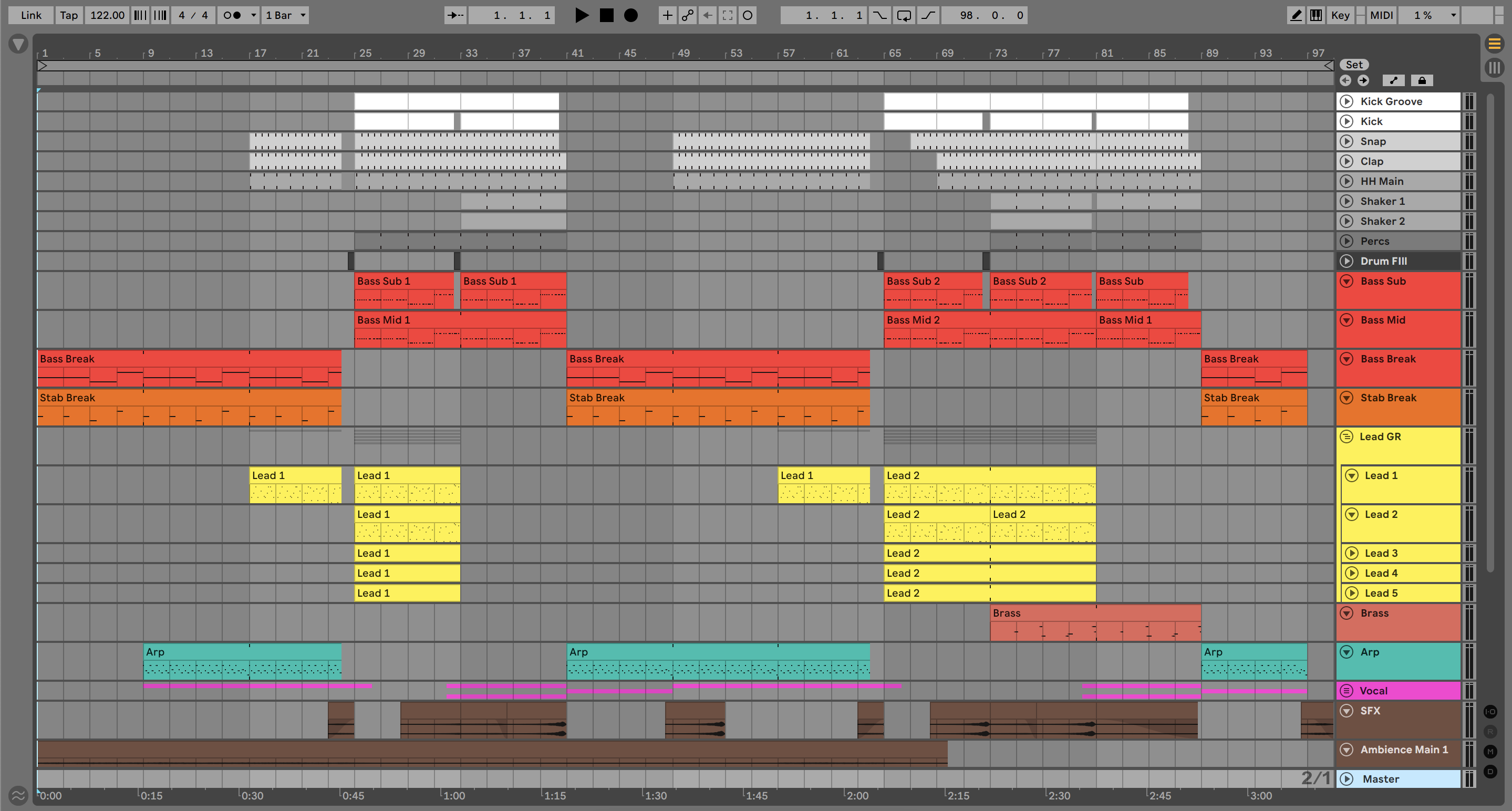Image resolution: width=1512 pixels, height=811 pixels.
Task: Toggle Metronome on or off
Action: coord(232,15)
